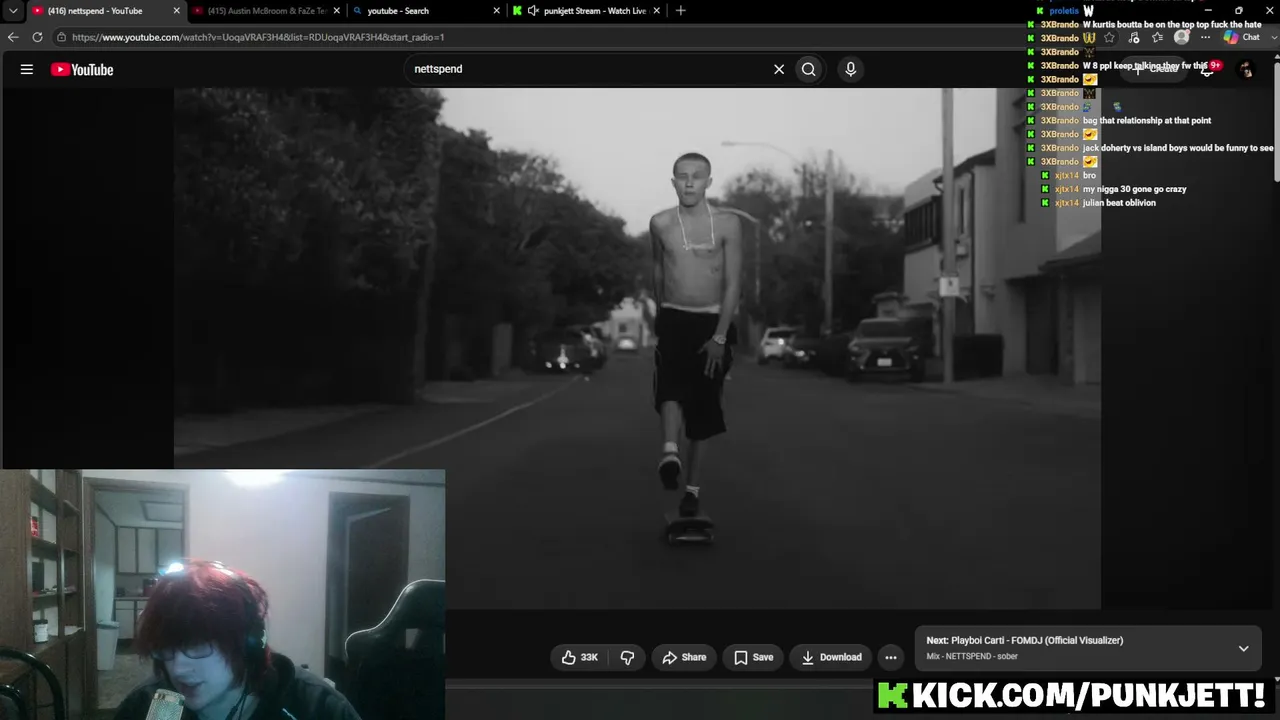Click the YouTube search box

(x=590, y=69)
